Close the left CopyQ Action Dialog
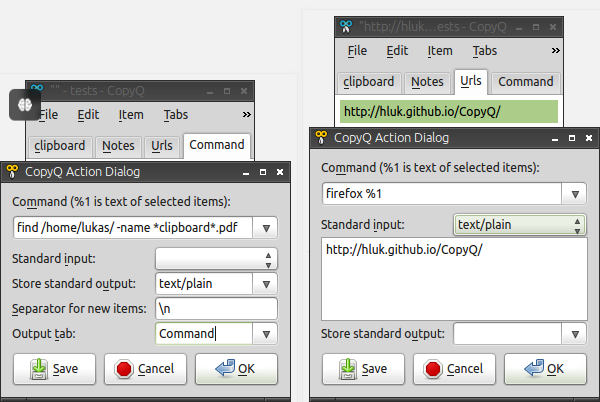 [280, 172]
